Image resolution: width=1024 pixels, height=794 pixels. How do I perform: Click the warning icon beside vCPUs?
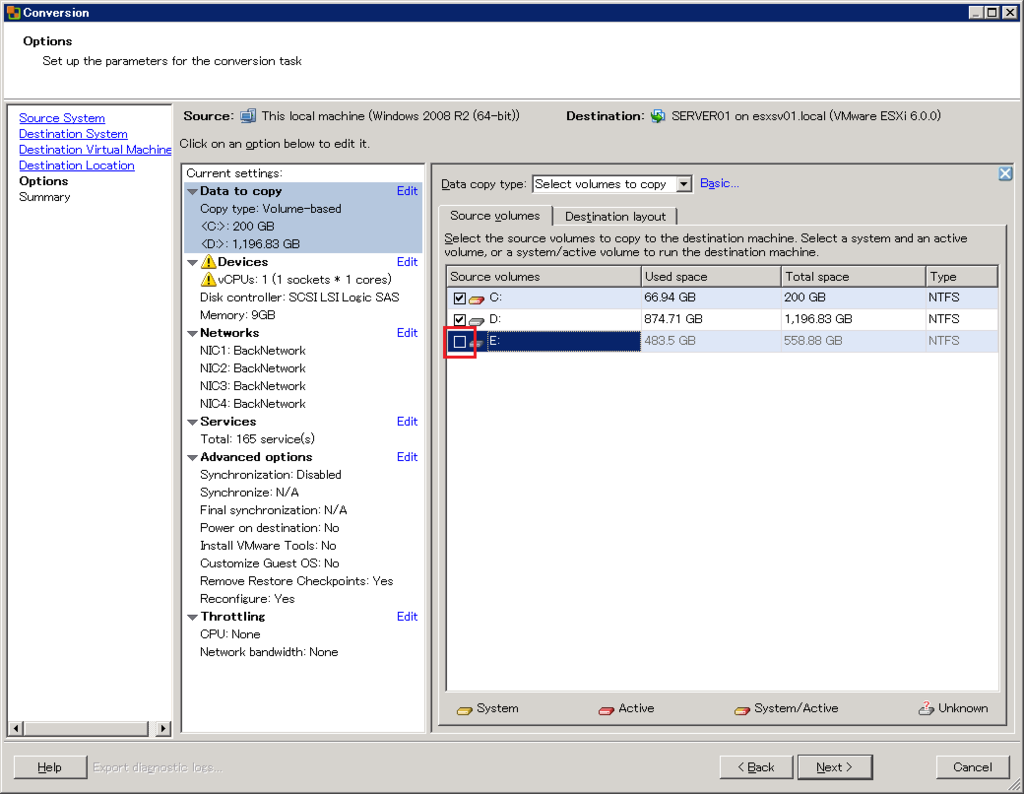[x=208, y=279]
